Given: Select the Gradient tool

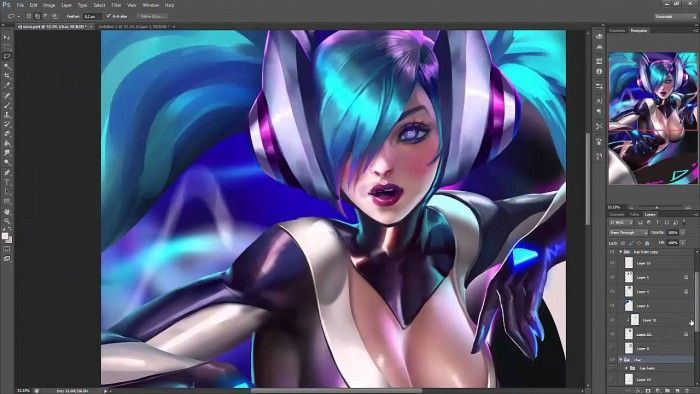Looking at the screenshot, I should click(x=7, y=143).
